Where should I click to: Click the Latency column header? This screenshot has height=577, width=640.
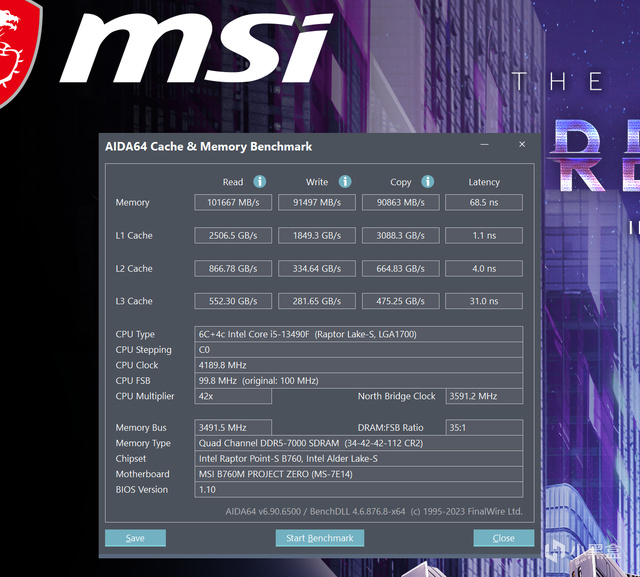[x=484, y=182]
